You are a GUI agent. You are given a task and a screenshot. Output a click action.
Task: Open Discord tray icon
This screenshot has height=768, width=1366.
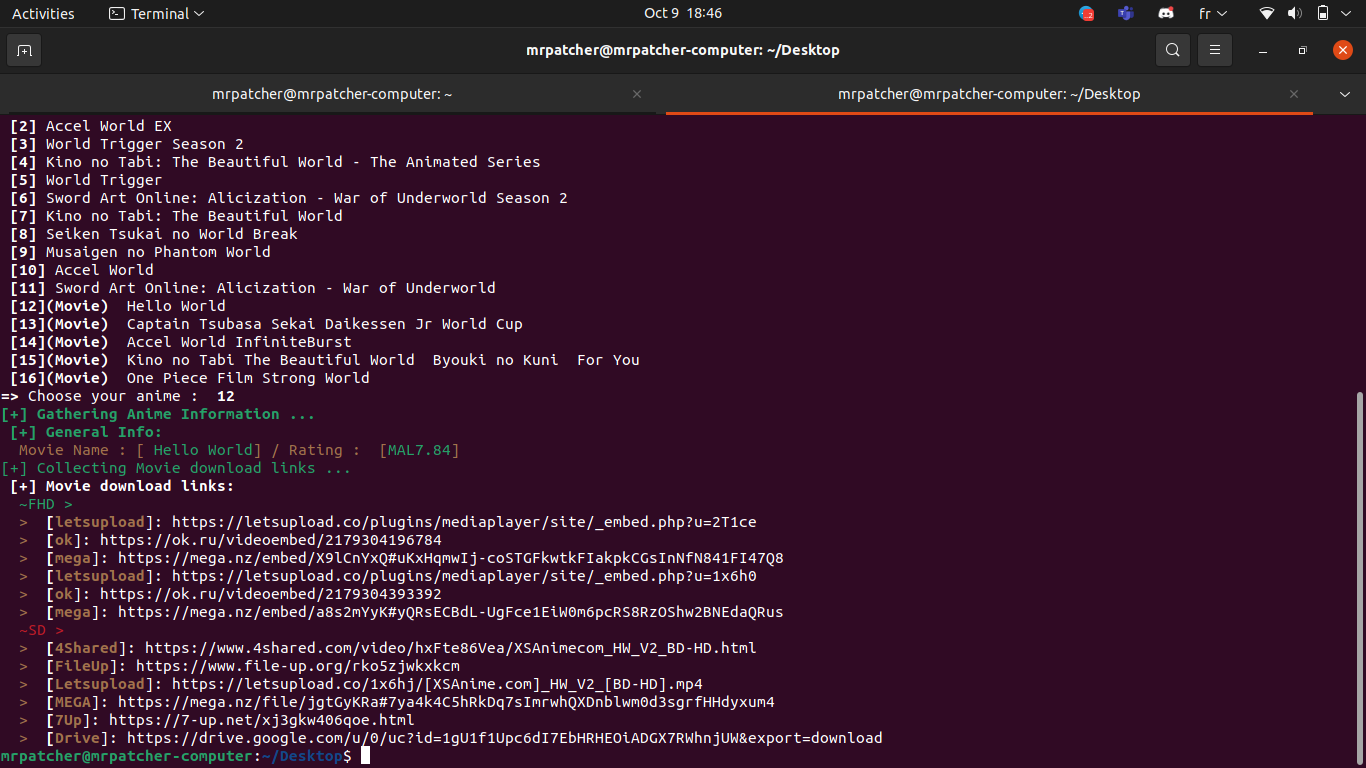pos(1165,13)
